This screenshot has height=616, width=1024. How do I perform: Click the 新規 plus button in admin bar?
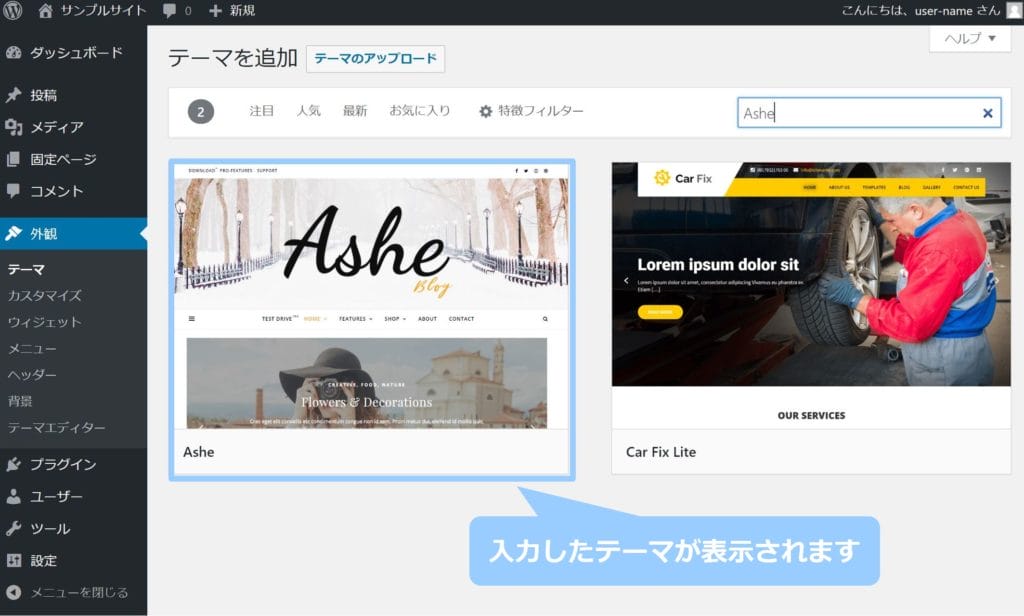click(x=232, y=11)
